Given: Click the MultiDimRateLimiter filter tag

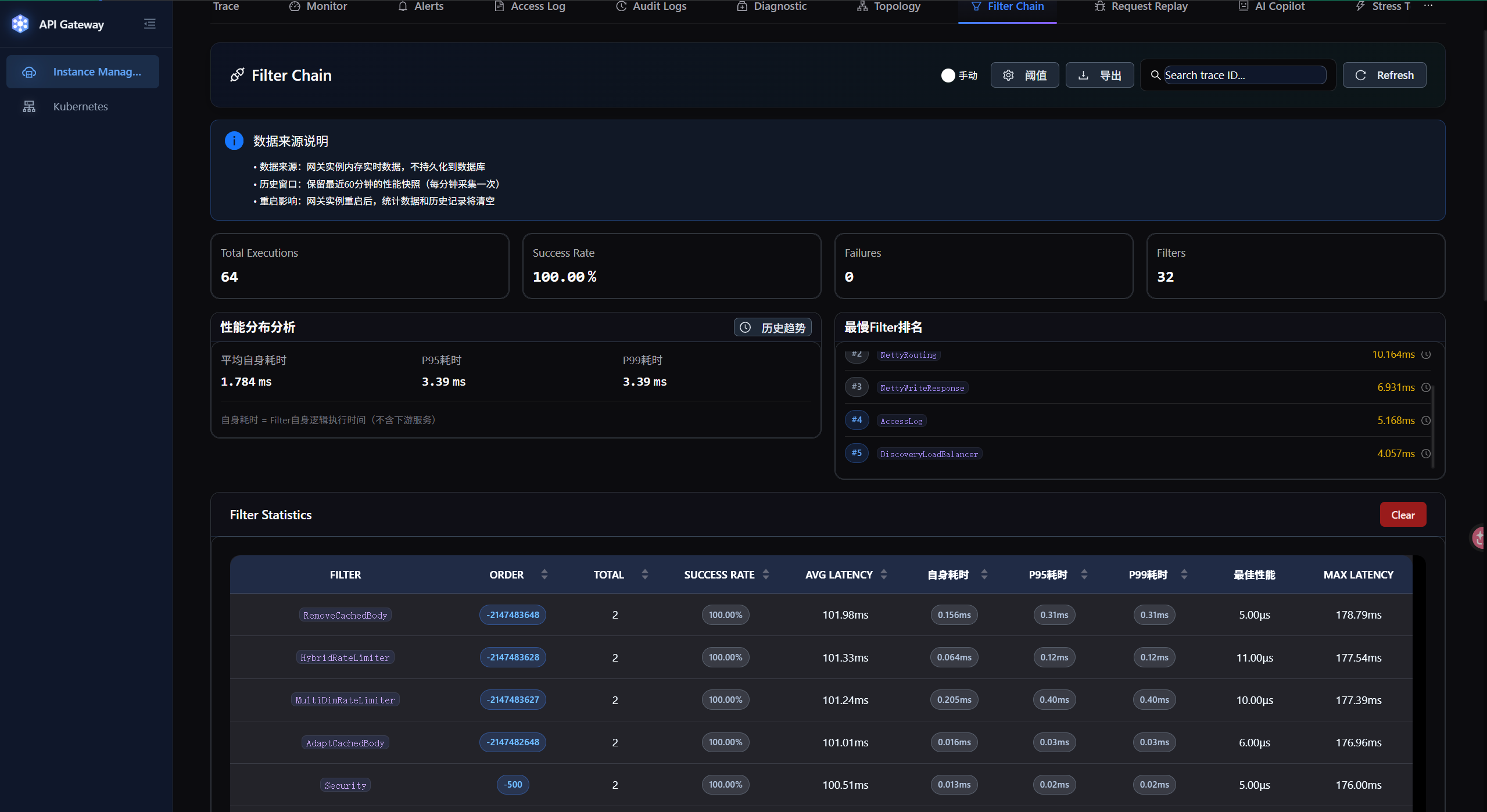Looking at the screenshot, I should point(345,700).
